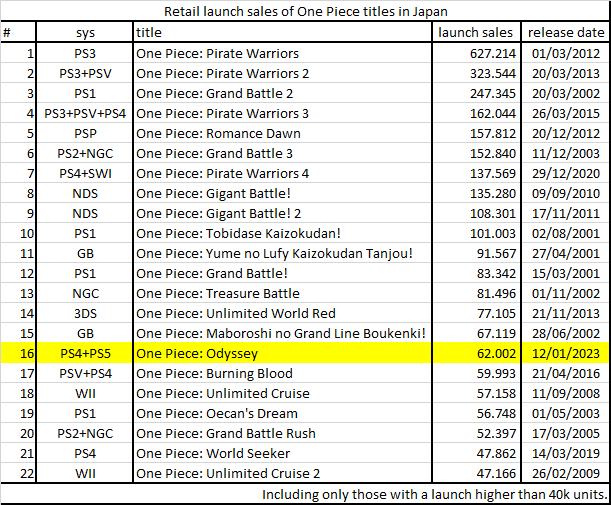
Task: Select 'One Piece: Pirate Warriors 4' title
Action: 222,173
